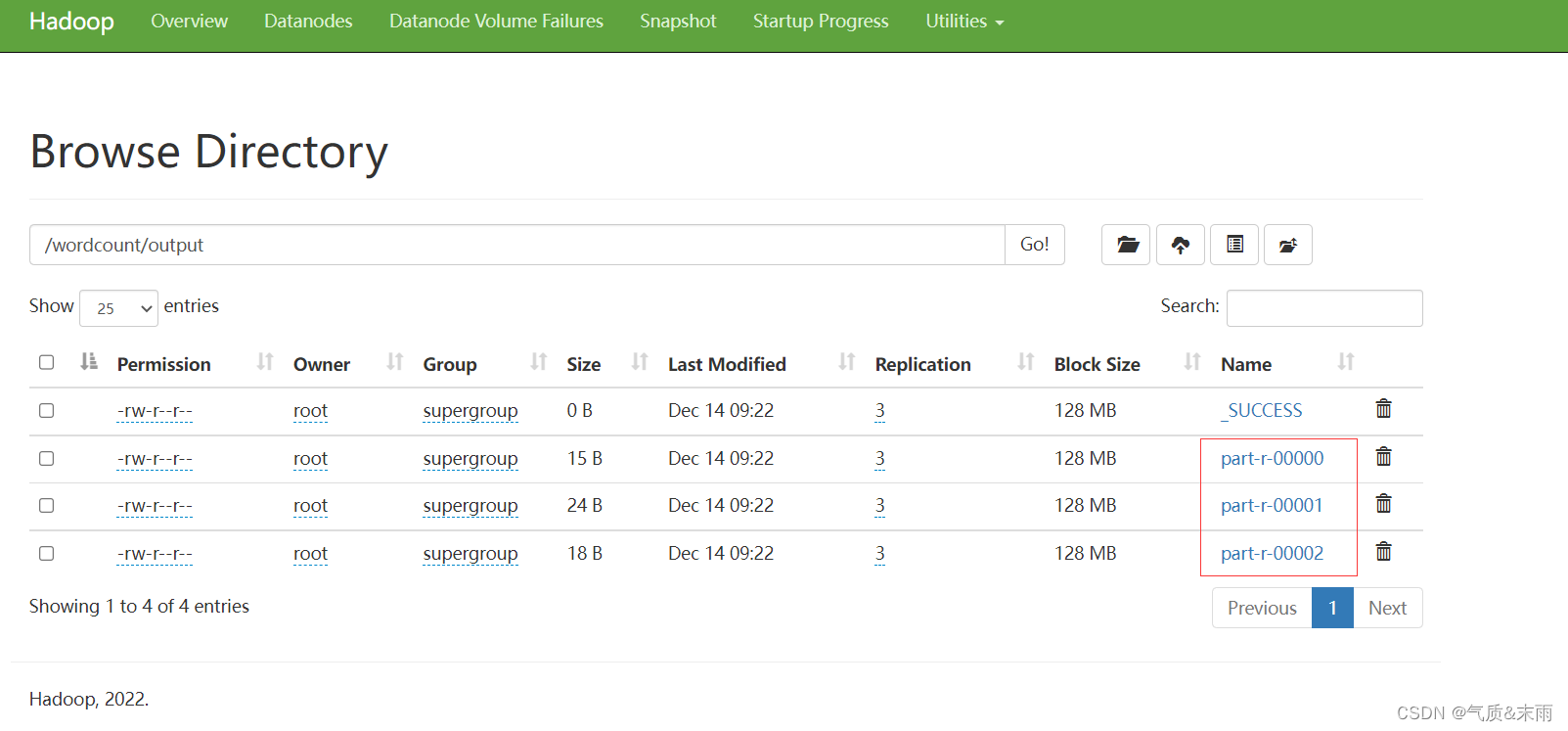Edit replication value 3 of _SUCCESS
The image size is (1568, 731).
(x=880, y=411)
